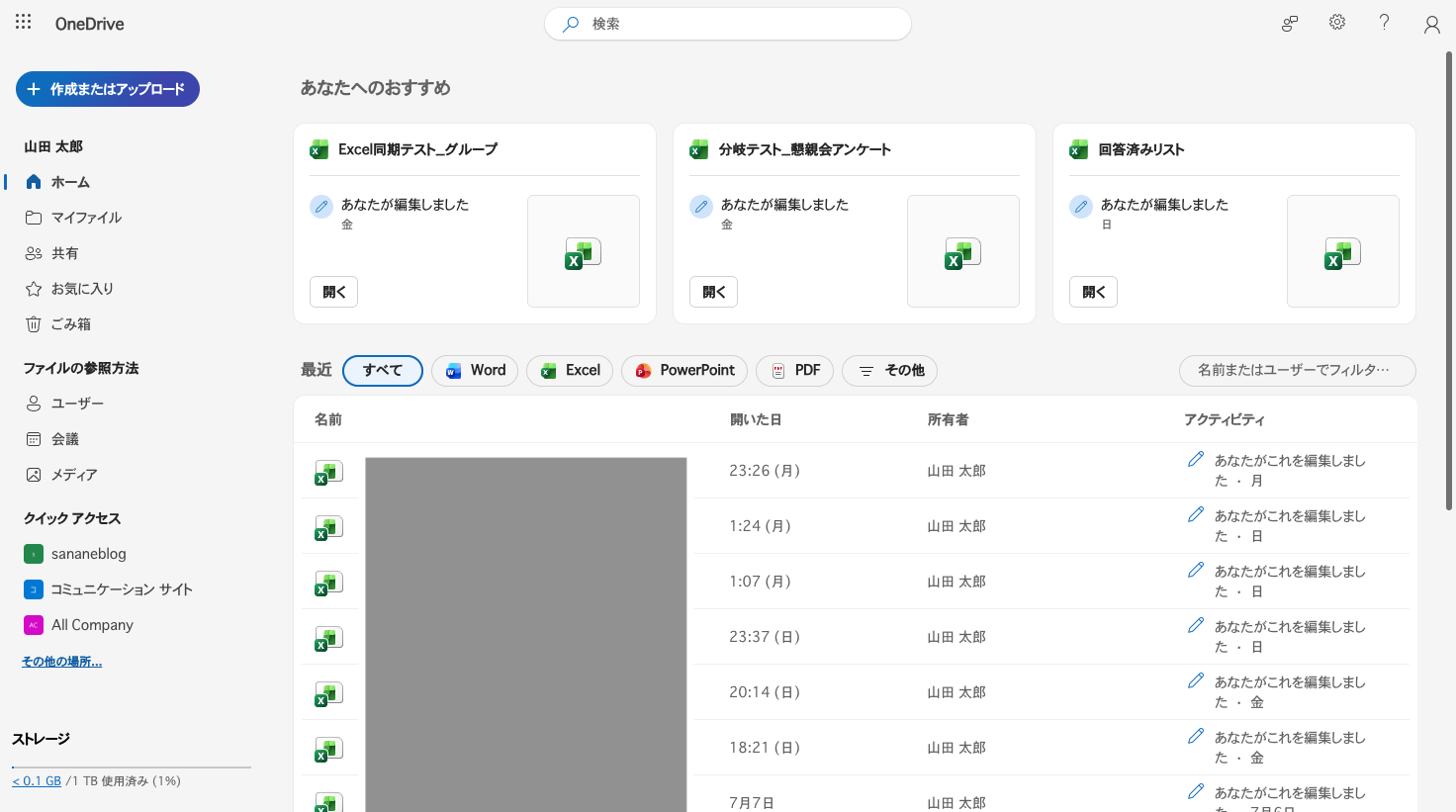Image resolution: width=1456 pixels, height=812 pixels.
Task: Click owner 山田 太郎 in 20:14 (日) row
Action: click(x=956, y=692)
